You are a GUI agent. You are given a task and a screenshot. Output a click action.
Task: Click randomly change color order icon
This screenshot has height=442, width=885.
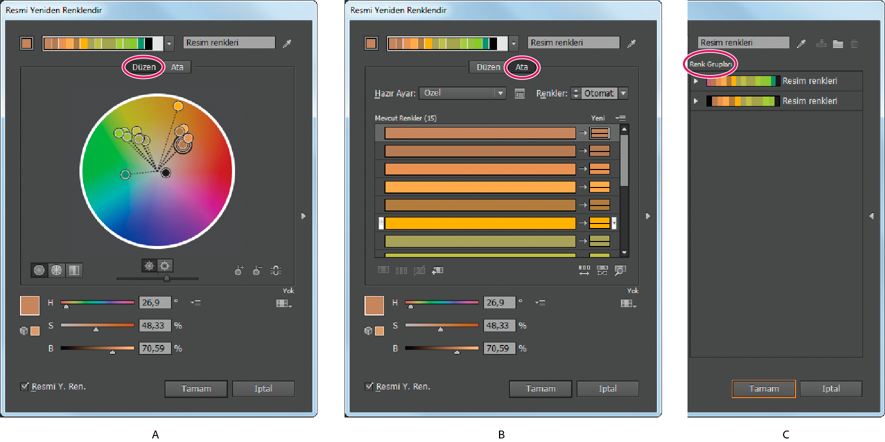click(x=584, y=270)
